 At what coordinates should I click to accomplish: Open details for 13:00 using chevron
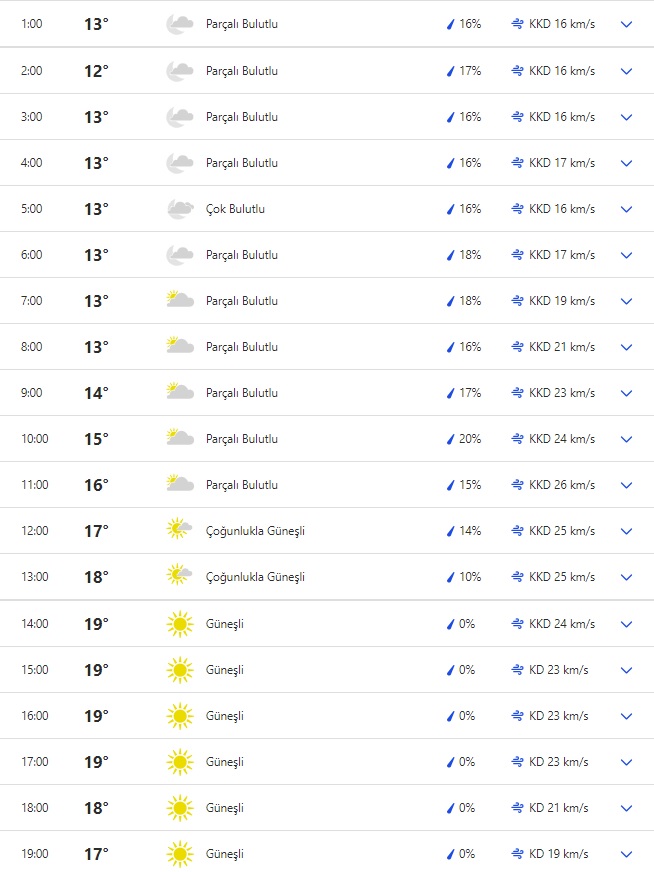(x=627, y=577)
